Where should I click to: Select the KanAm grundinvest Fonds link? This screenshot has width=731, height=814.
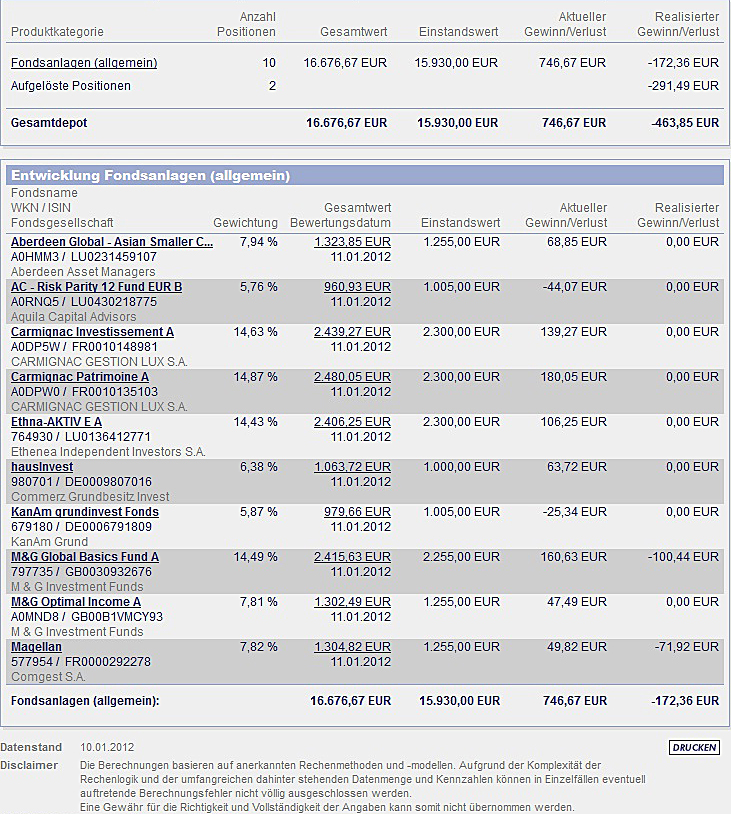[85, 512]
